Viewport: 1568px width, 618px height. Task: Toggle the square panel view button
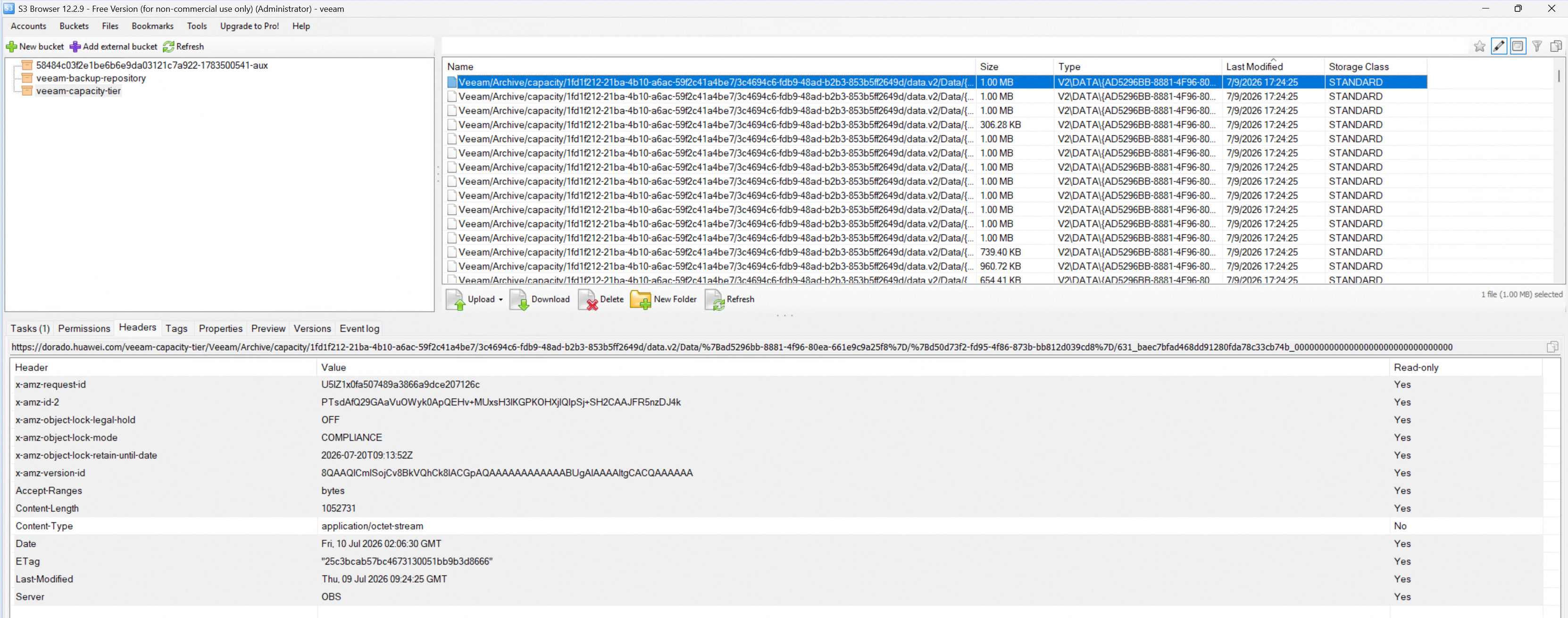coord(1518,46)
